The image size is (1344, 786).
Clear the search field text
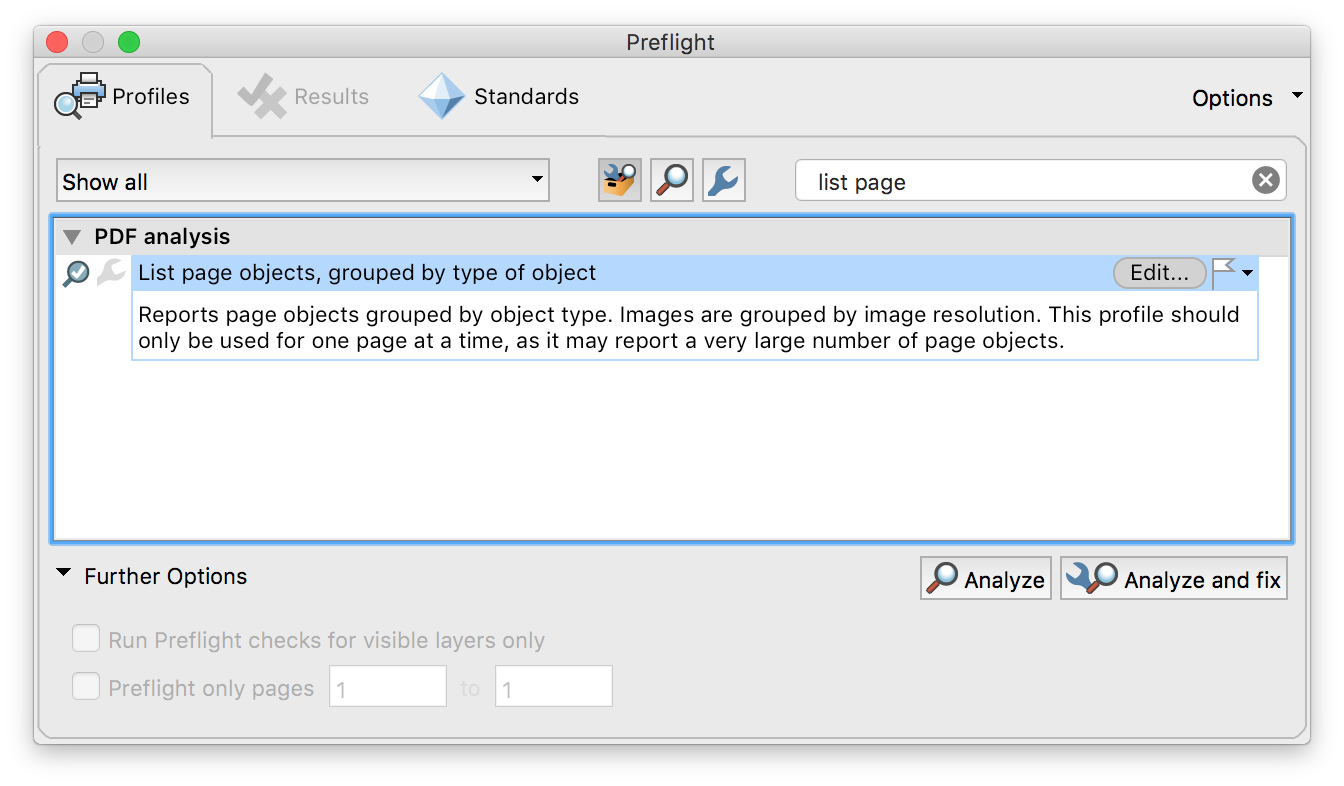pyautogui.click(x=1265, y=181)
